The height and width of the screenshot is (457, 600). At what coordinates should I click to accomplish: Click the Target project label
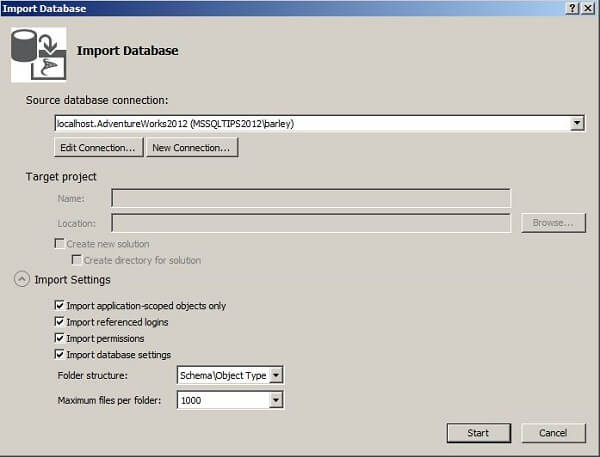point(61,177)
